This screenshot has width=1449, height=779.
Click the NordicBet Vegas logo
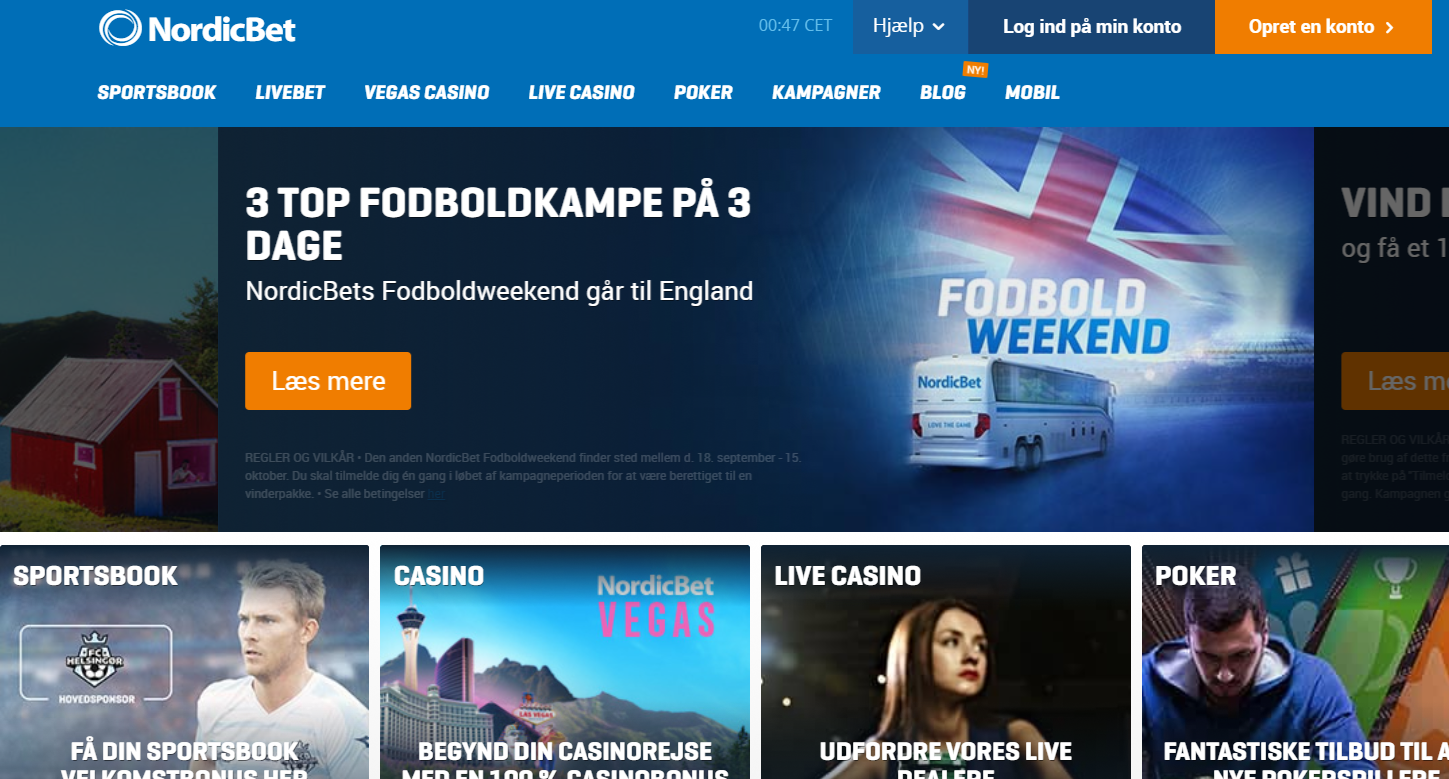(x=656, y=607)
